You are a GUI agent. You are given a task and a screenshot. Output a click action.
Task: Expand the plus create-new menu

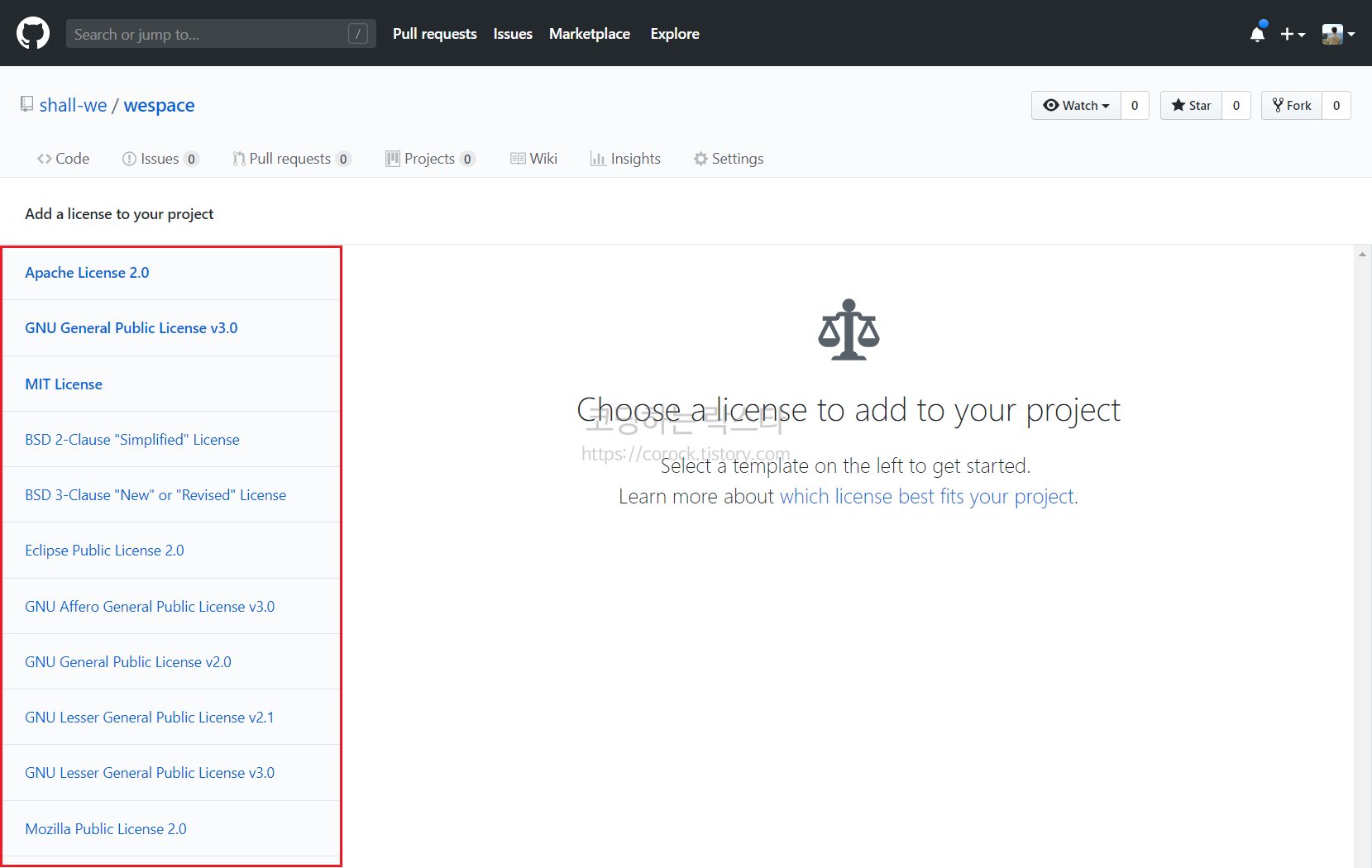(x=1293, y=34)
